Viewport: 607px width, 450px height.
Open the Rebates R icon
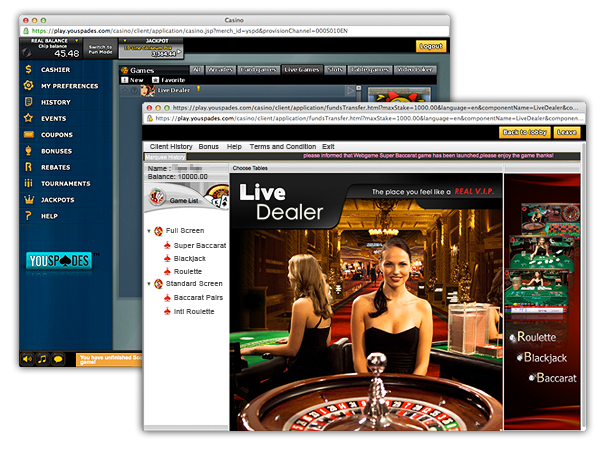(28, 167)
